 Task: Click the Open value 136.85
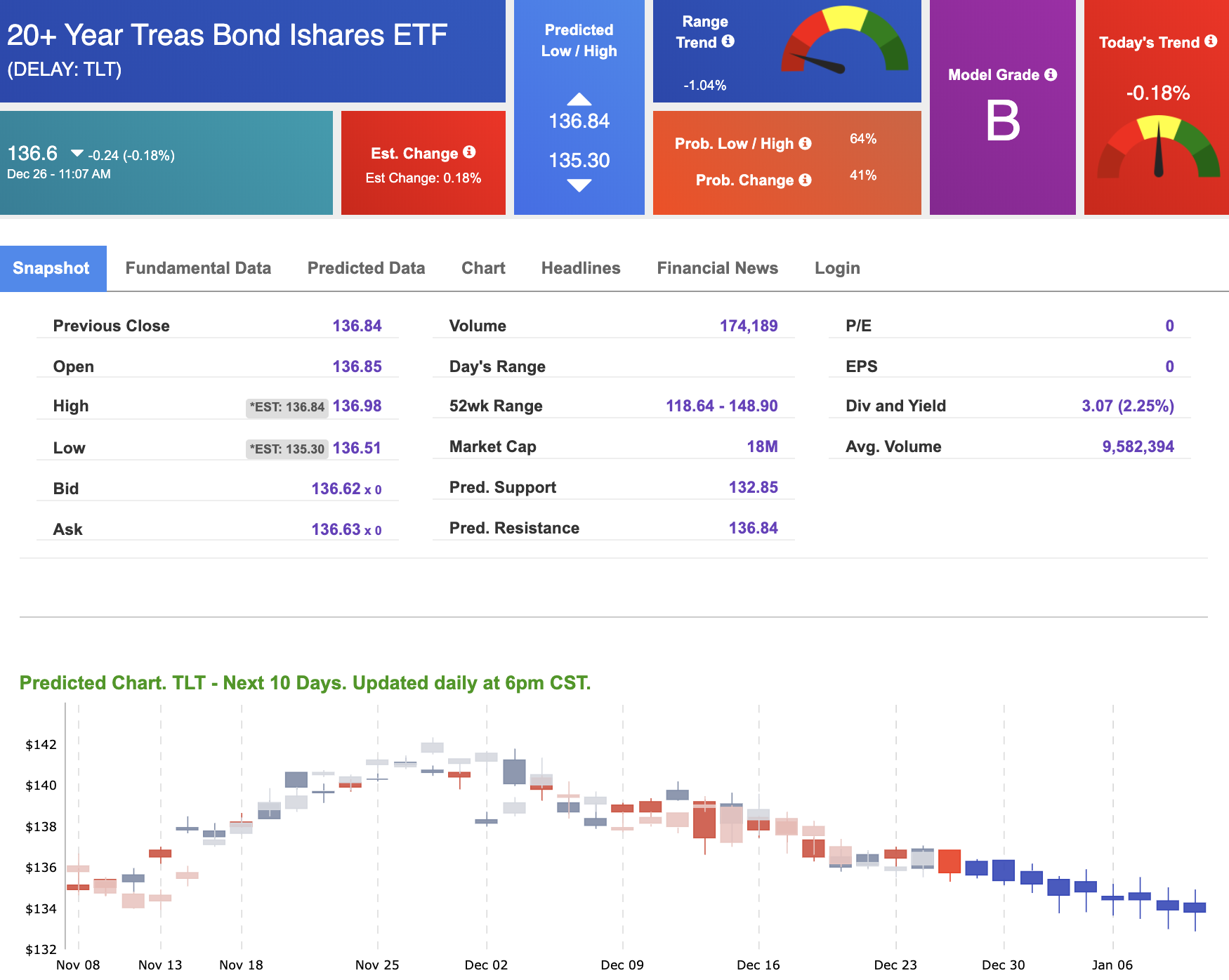(357, 366)
